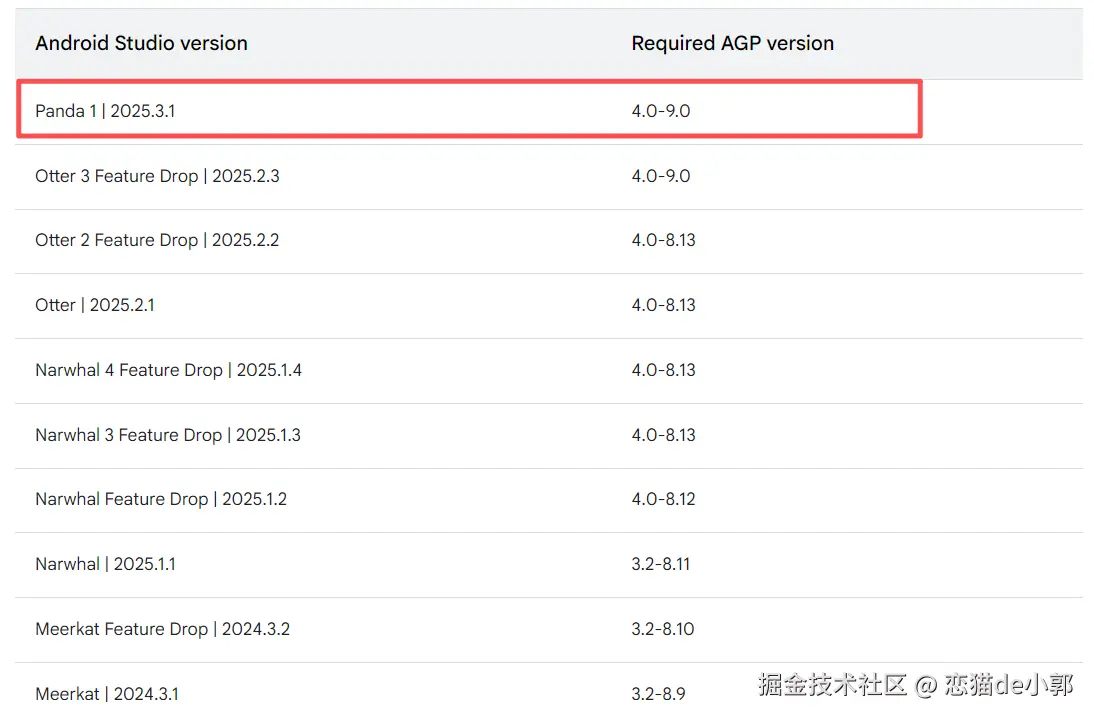Select the Meerkat | 2024.3.1 cell
The height and width of the screenshot is (719, 1094).
coord(107,694)
